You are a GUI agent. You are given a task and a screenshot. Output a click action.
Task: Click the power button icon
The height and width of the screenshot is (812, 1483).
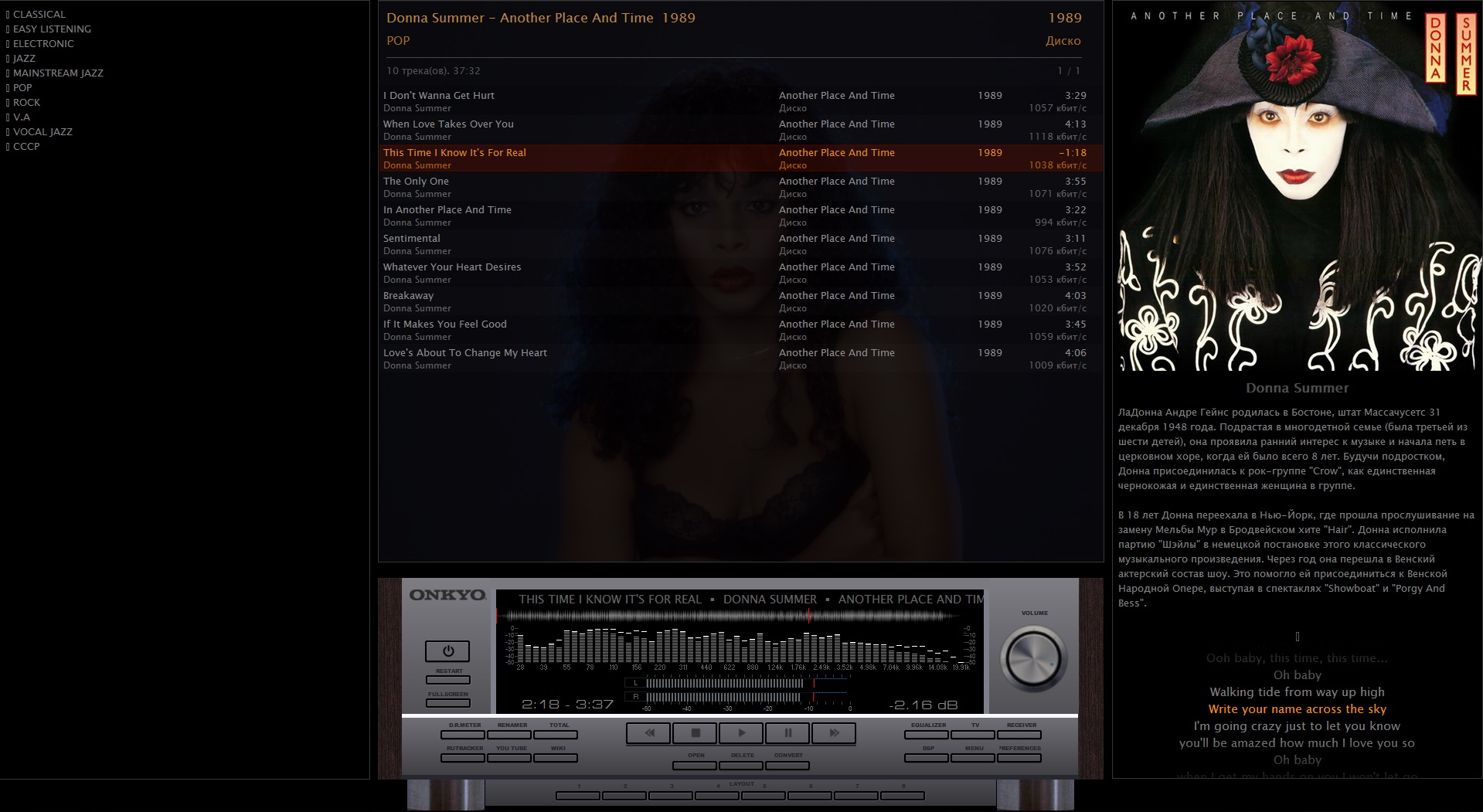point(447,651)
